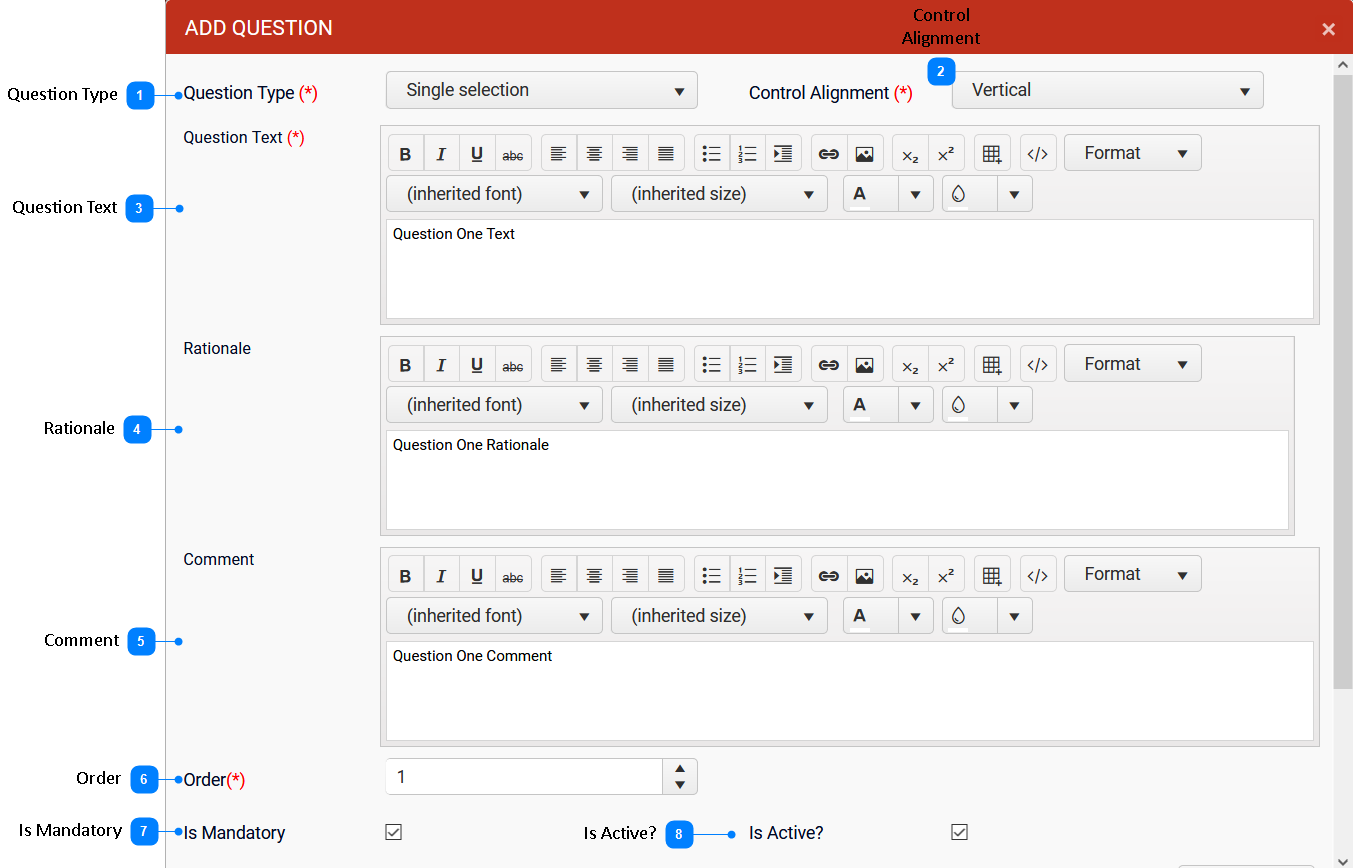The width and height of the screenshot is (1353, 868).
Task: Uncheck the Is Mandatory checkbox
Action: pos(394,832)
